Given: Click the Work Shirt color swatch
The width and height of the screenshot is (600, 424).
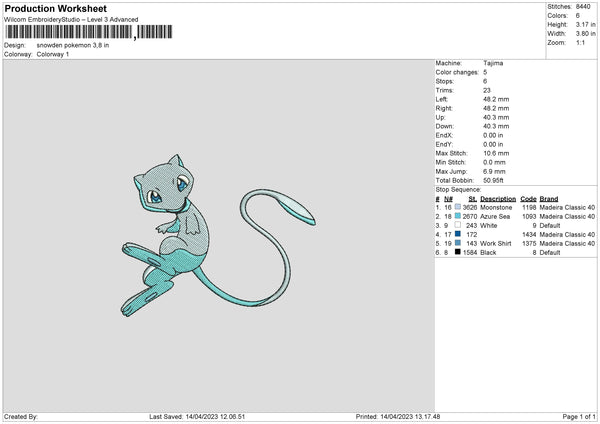Looking at the screenshot, I should point(458,243).
